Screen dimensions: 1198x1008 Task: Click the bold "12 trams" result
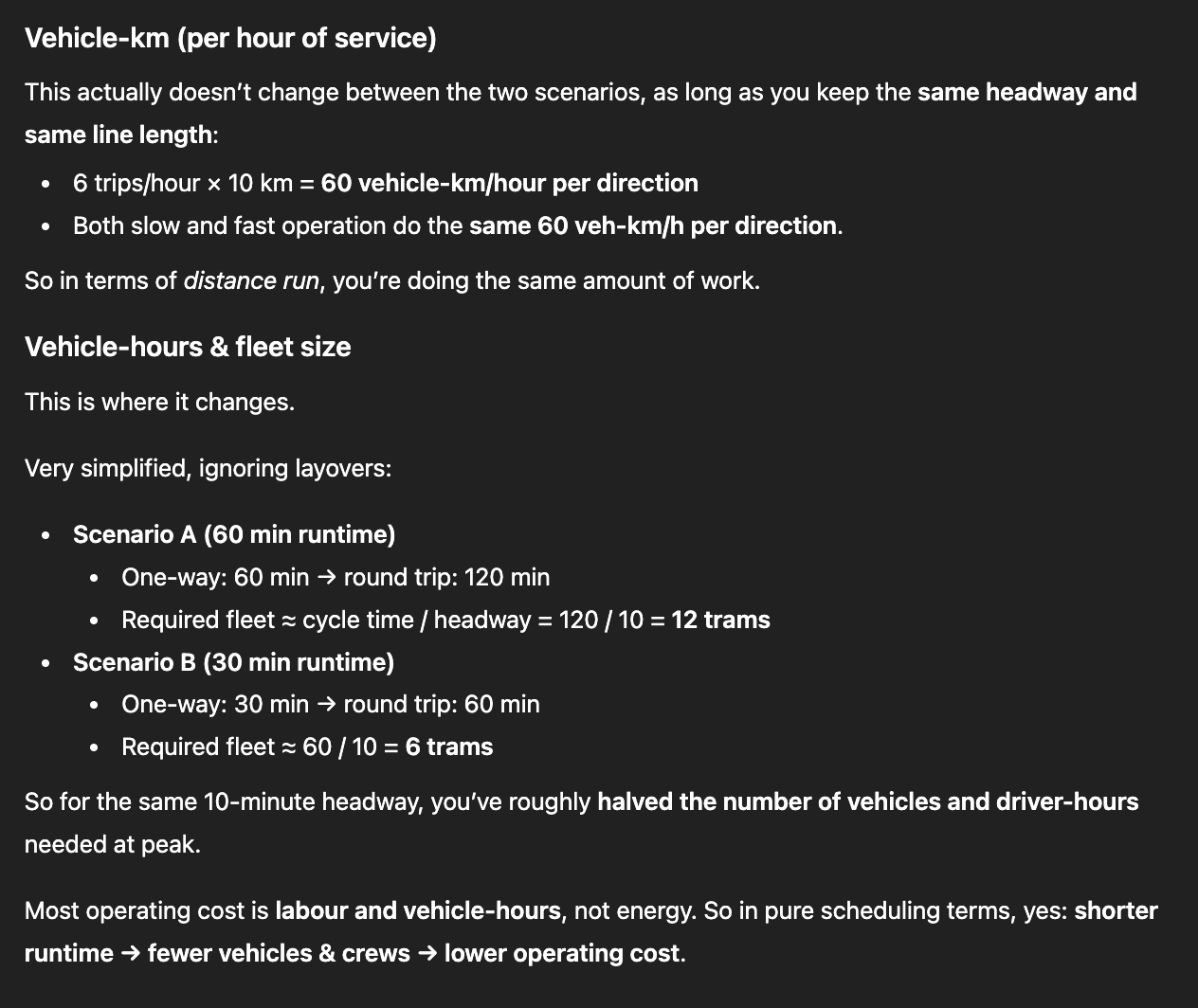(720, 620)
